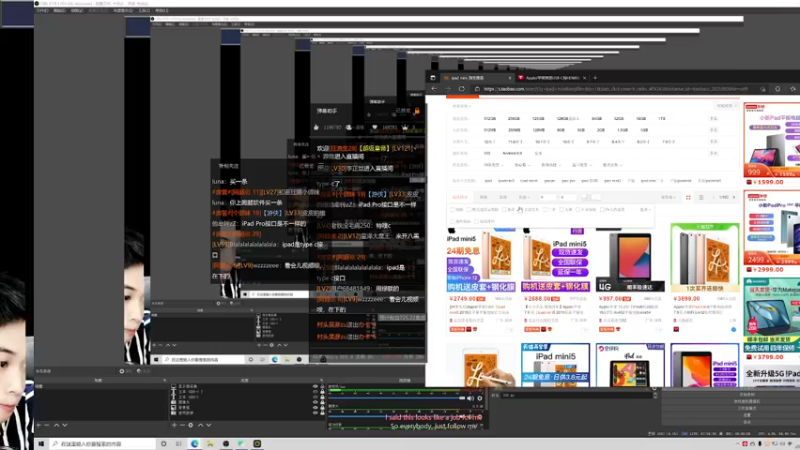Remove selected scene in OBS
This screenshot has height=450, width=800.
[x=47, y=425]
